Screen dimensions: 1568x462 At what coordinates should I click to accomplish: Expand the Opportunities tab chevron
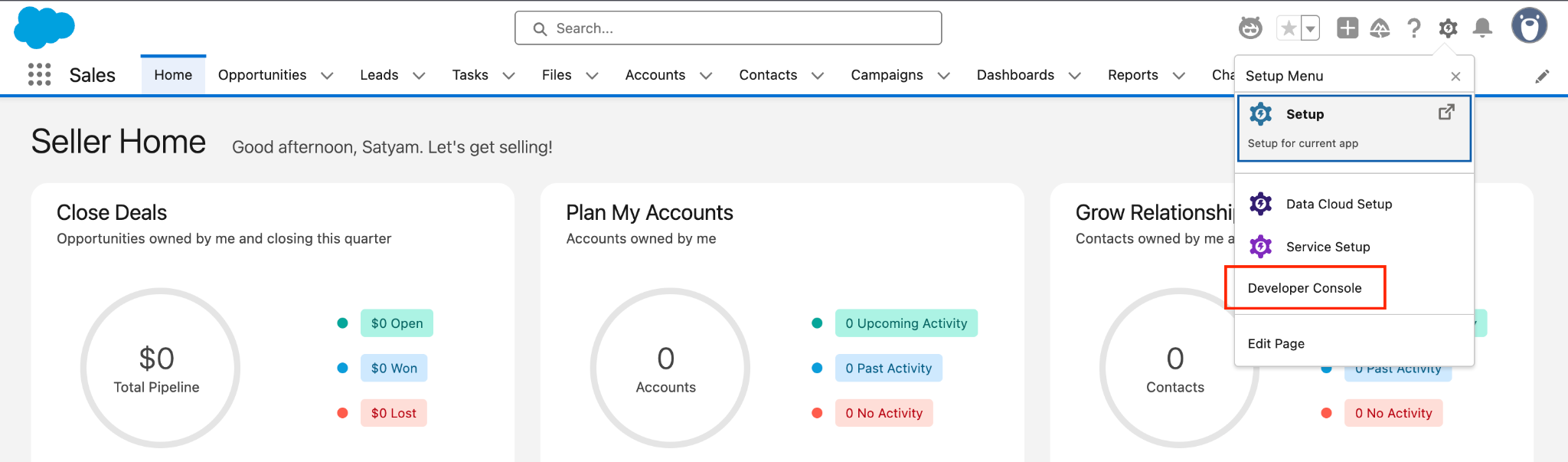coord(327,76)
